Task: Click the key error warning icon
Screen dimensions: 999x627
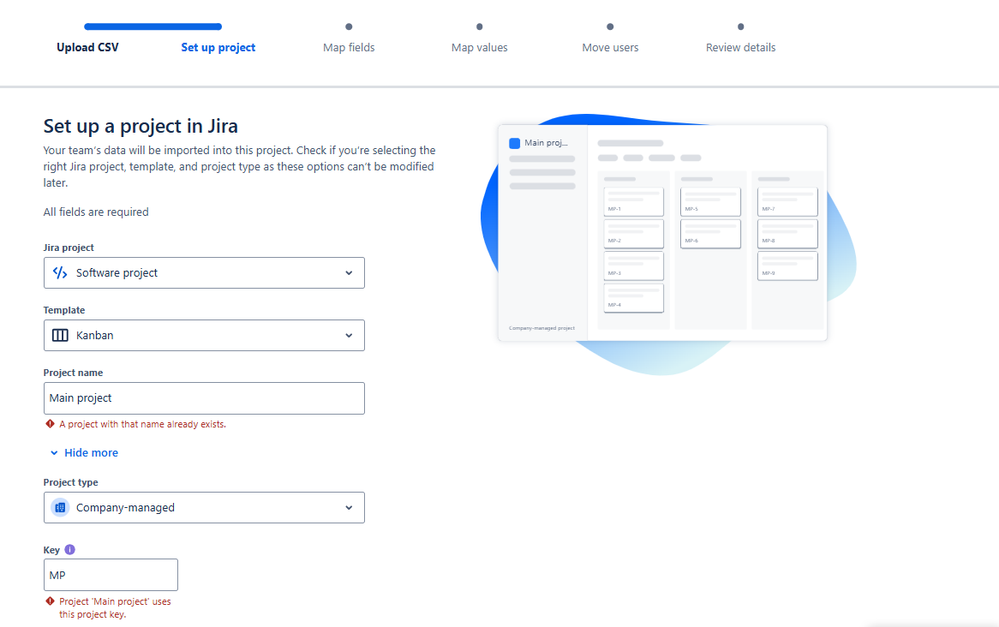Action: 50,601
